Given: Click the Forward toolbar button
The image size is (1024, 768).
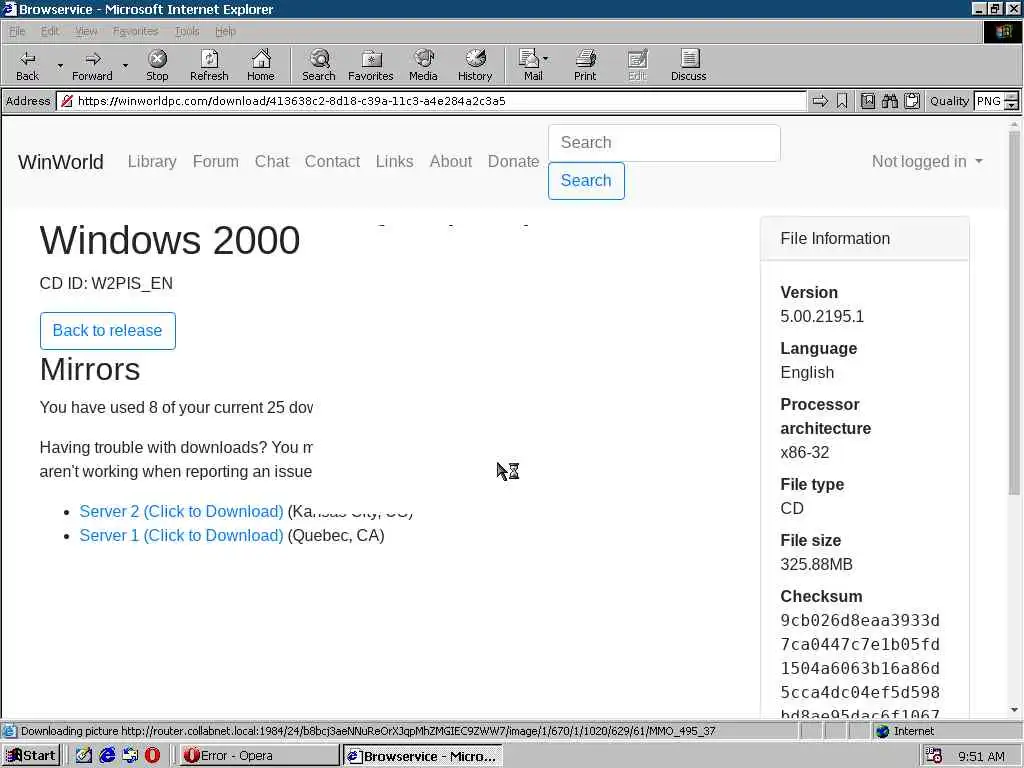Looking at the screenshot, I should tap(92, 65).
